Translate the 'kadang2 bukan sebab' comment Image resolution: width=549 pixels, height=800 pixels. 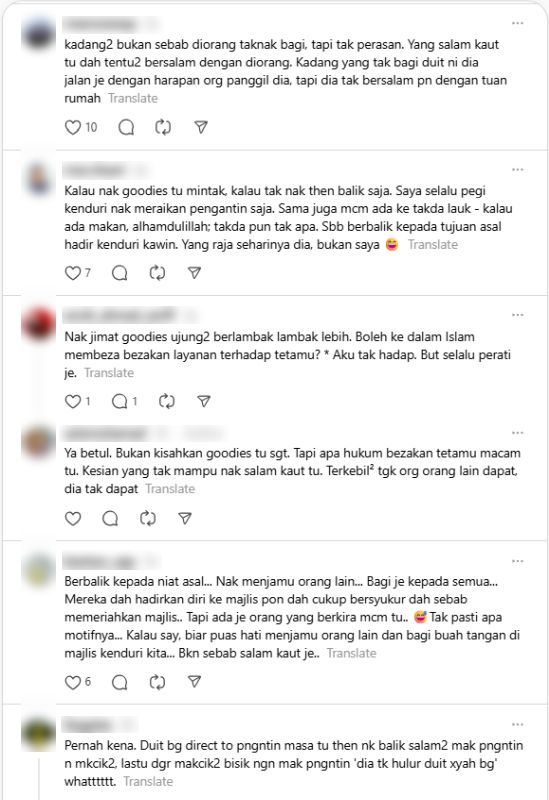tap(133, 98)
